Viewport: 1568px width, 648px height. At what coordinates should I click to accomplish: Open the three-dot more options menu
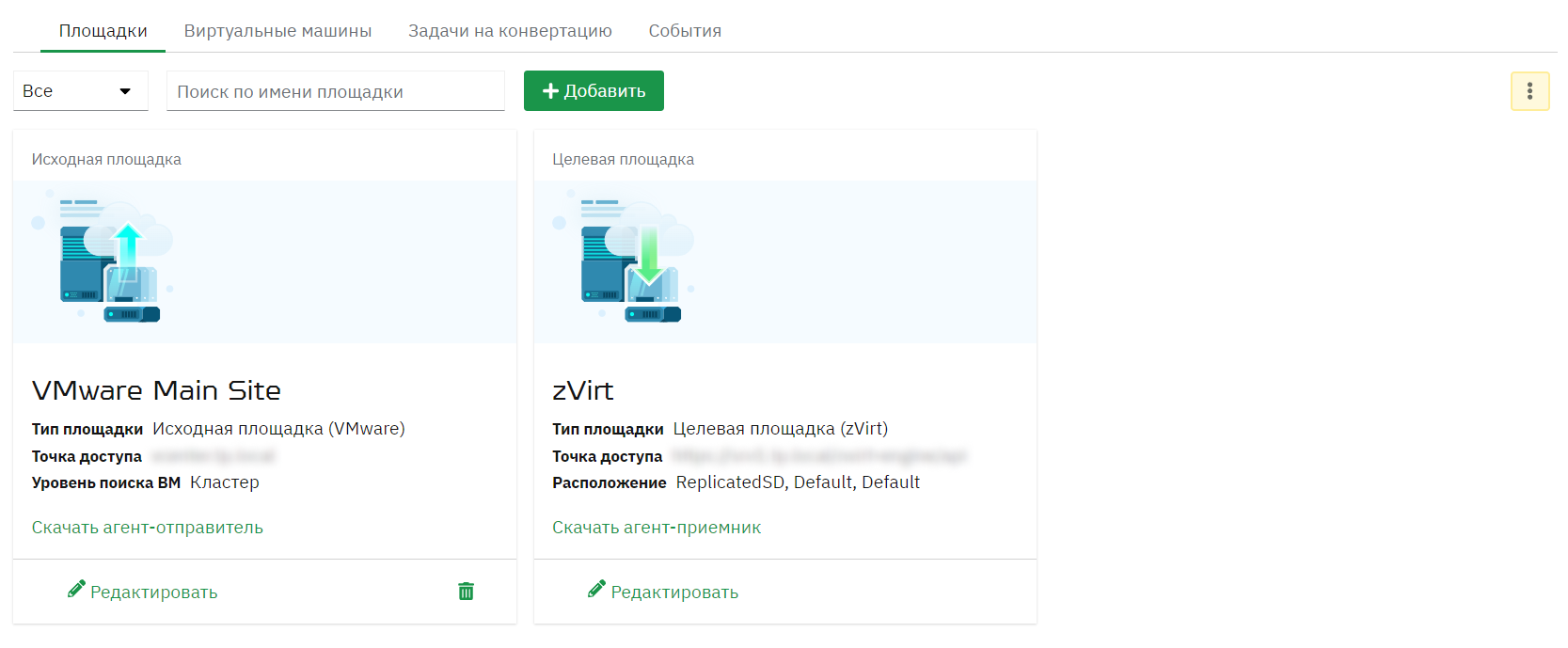[x=1529, y=91]
